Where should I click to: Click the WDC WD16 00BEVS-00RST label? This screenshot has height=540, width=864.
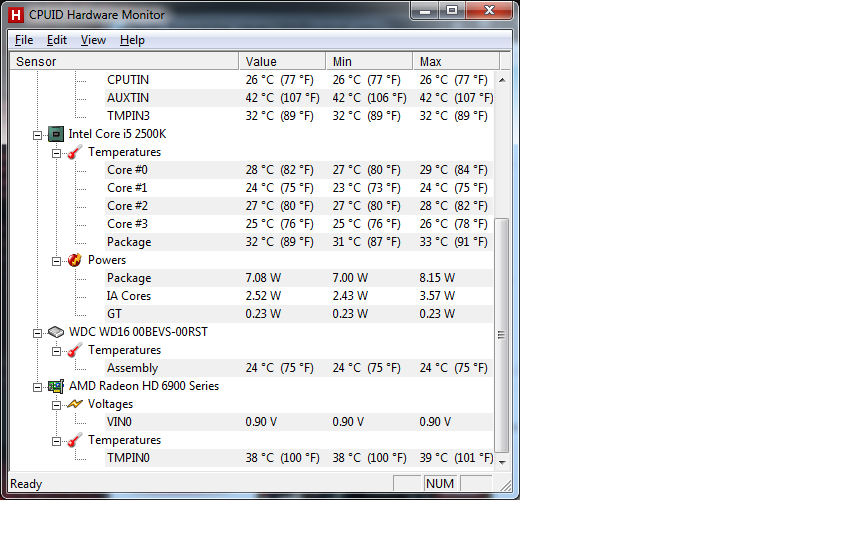(x=138, y=332)
